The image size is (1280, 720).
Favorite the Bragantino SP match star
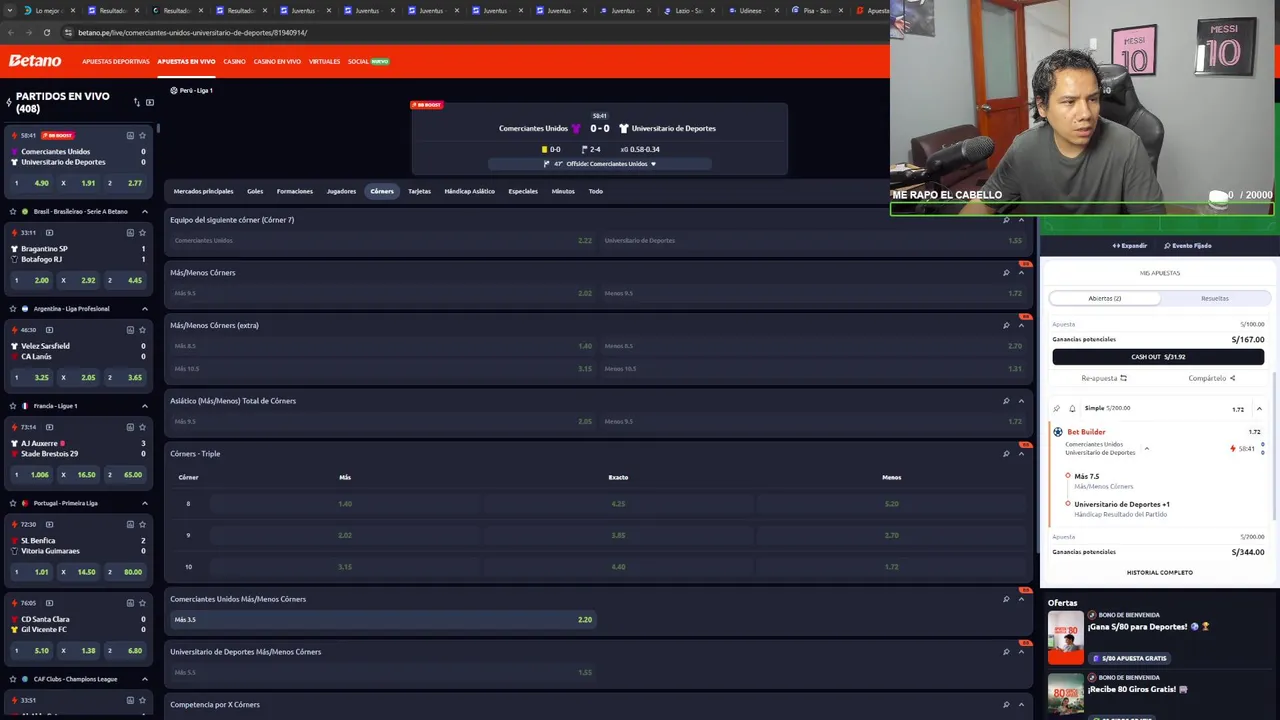point(143,232)
